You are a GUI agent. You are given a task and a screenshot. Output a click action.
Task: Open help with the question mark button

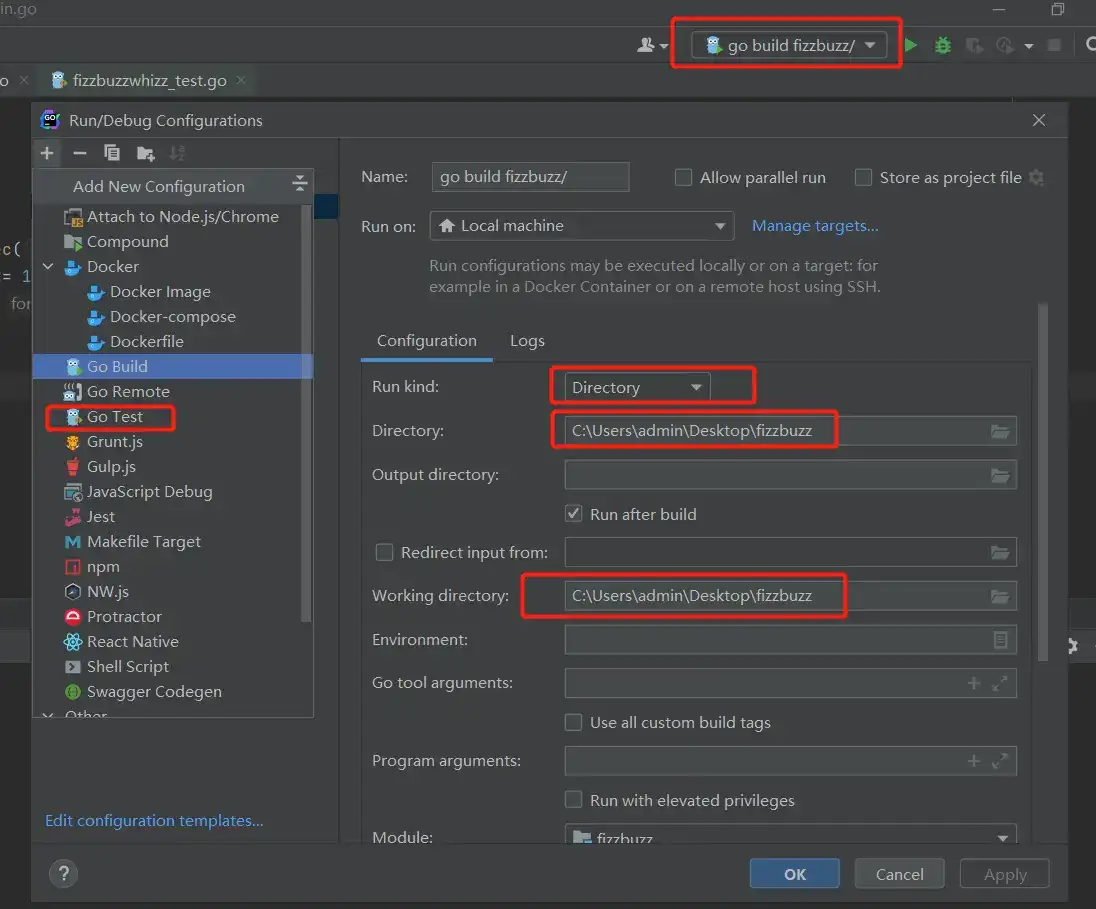coord(64,874)
